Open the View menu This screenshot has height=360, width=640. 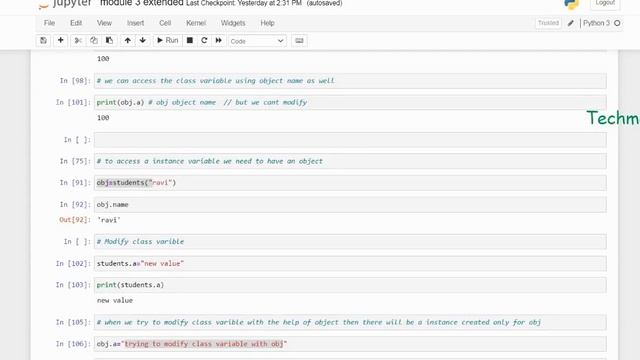[x=104, y=23]
